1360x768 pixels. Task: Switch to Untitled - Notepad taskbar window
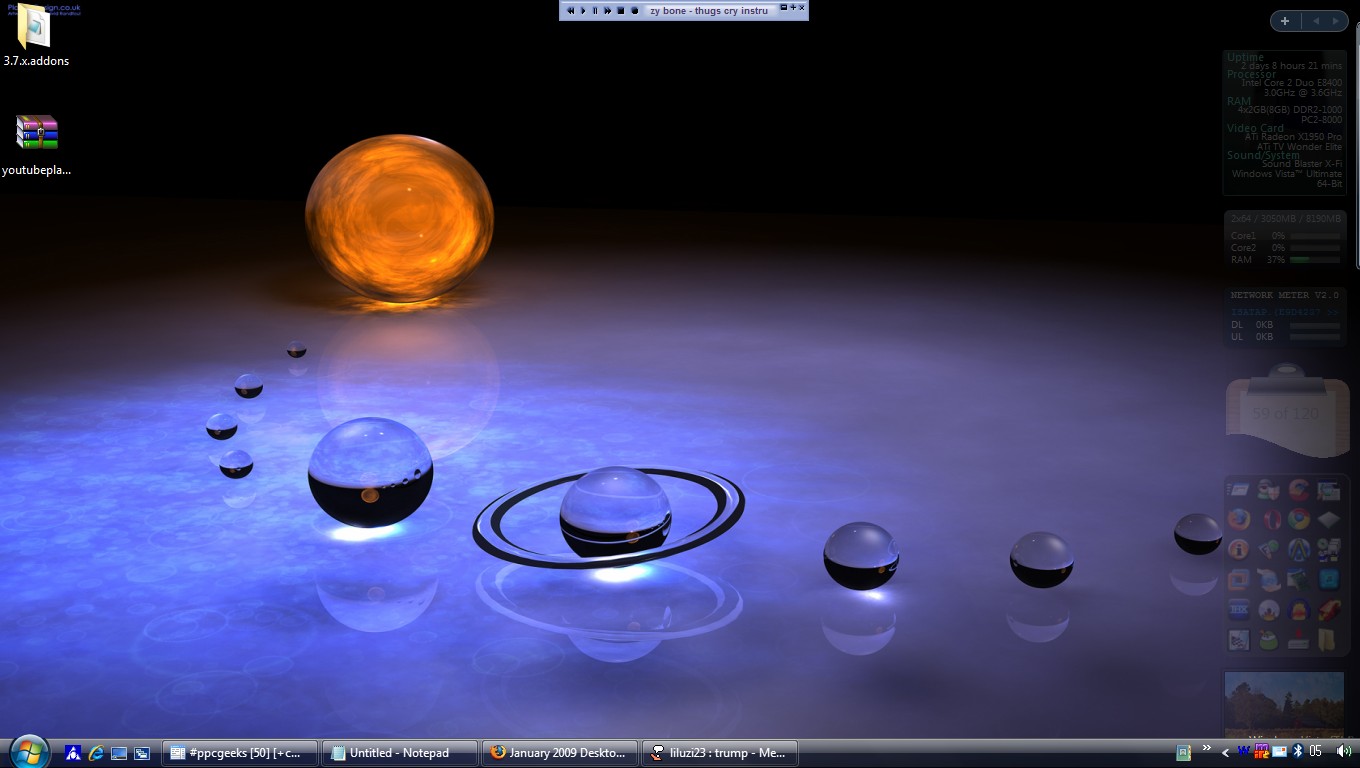(x=398, y=753)
